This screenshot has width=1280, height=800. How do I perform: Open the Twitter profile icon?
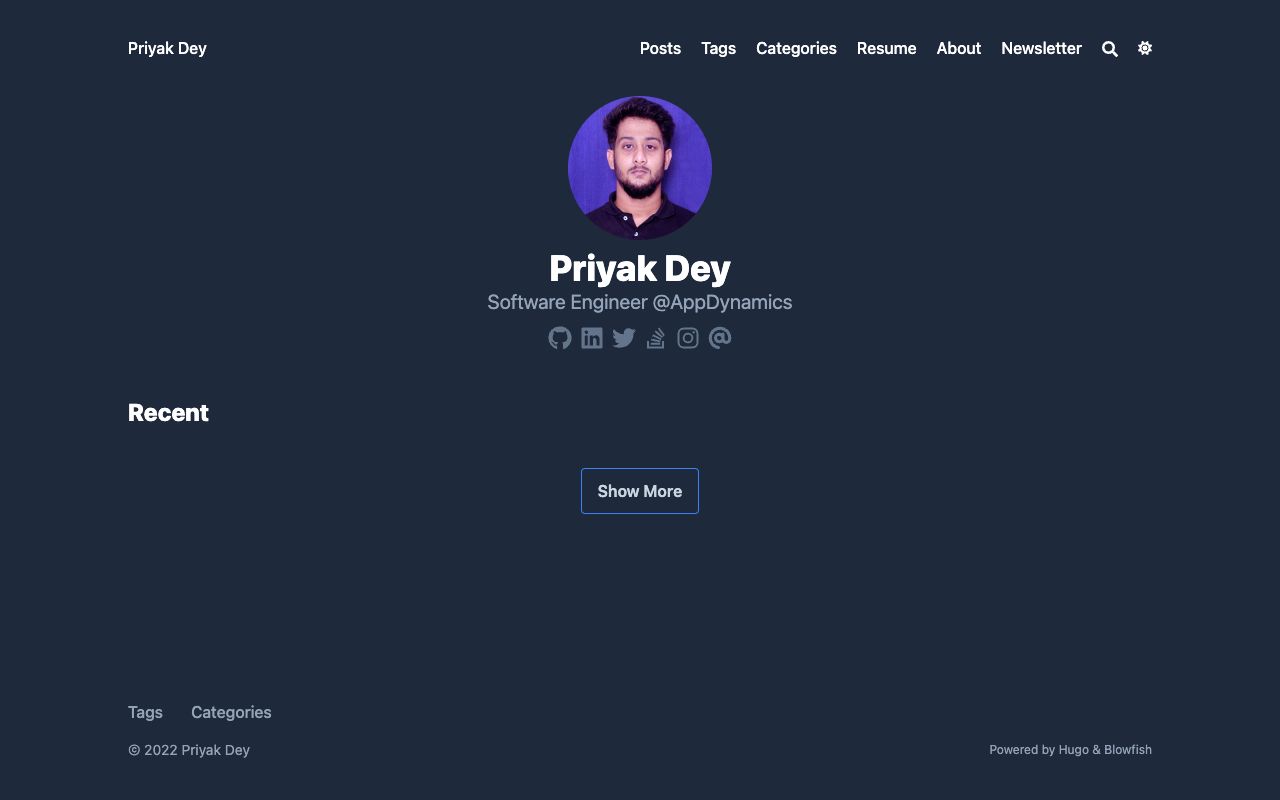pyautogui.click(x=624, y=338)
